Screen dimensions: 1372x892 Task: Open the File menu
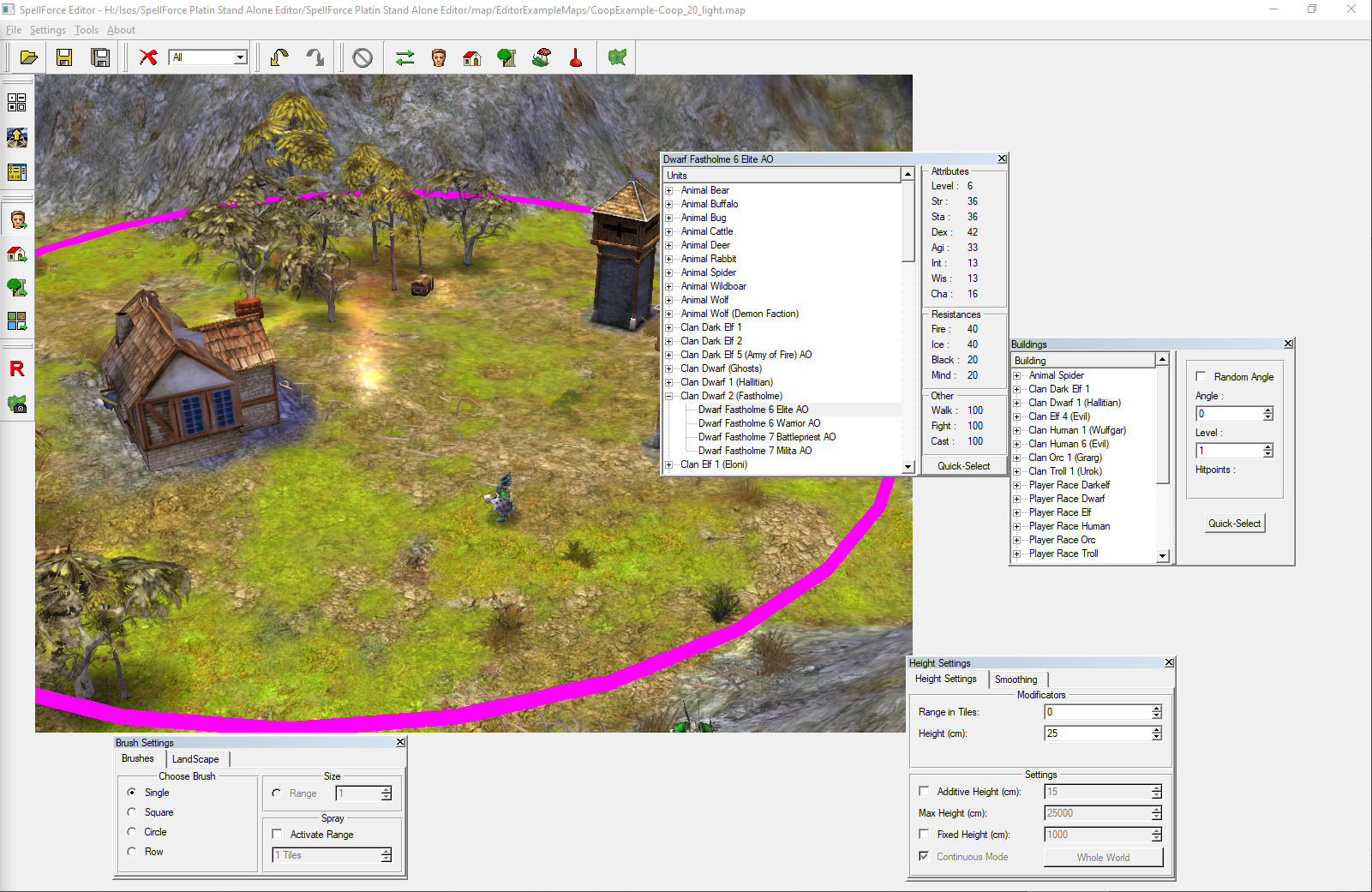point(14,30)
